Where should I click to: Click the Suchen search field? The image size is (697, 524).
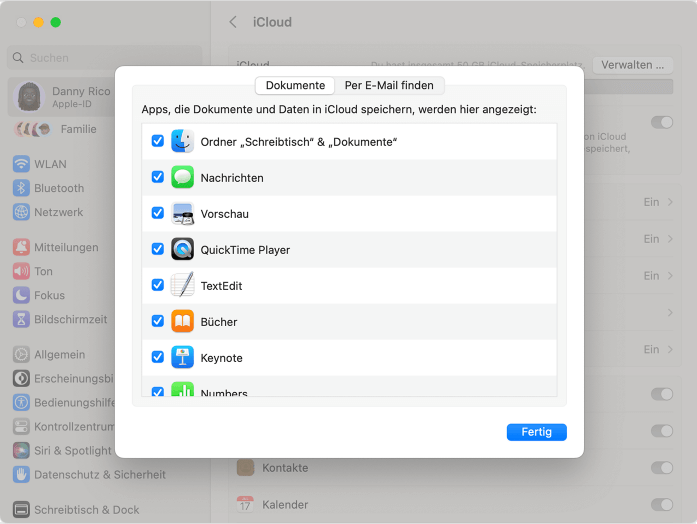click(105, 58)
